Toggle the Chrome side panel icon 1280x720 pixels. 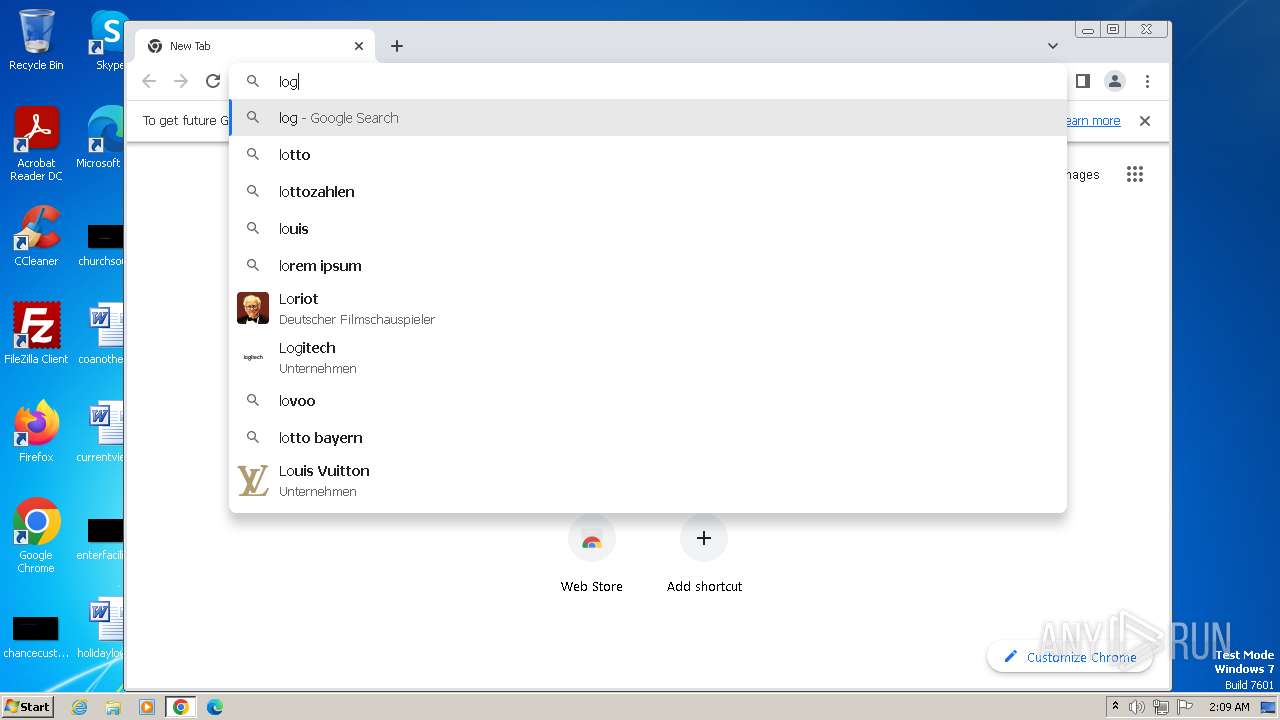(x=1083, y=81)
